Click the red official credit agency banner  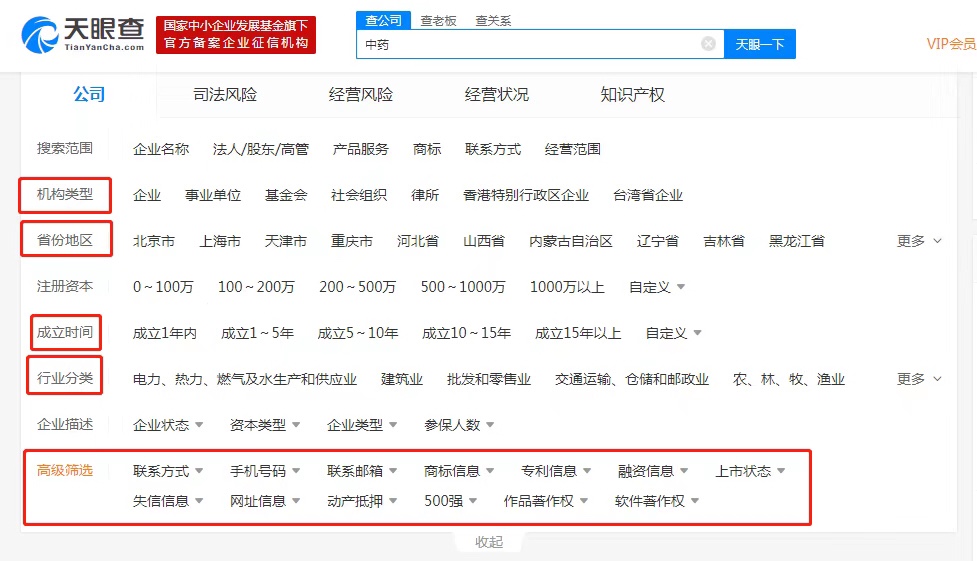pos(236,34)
